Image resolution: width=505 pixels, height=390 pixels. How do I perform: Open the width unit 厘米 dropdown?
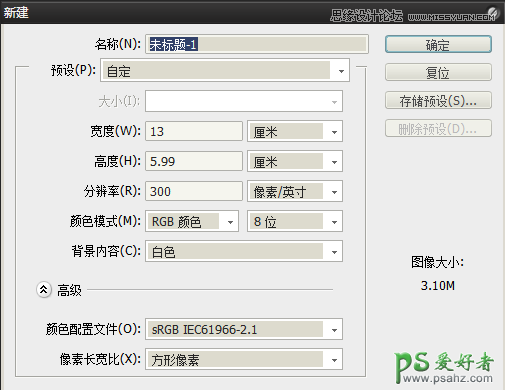[295, 131]
